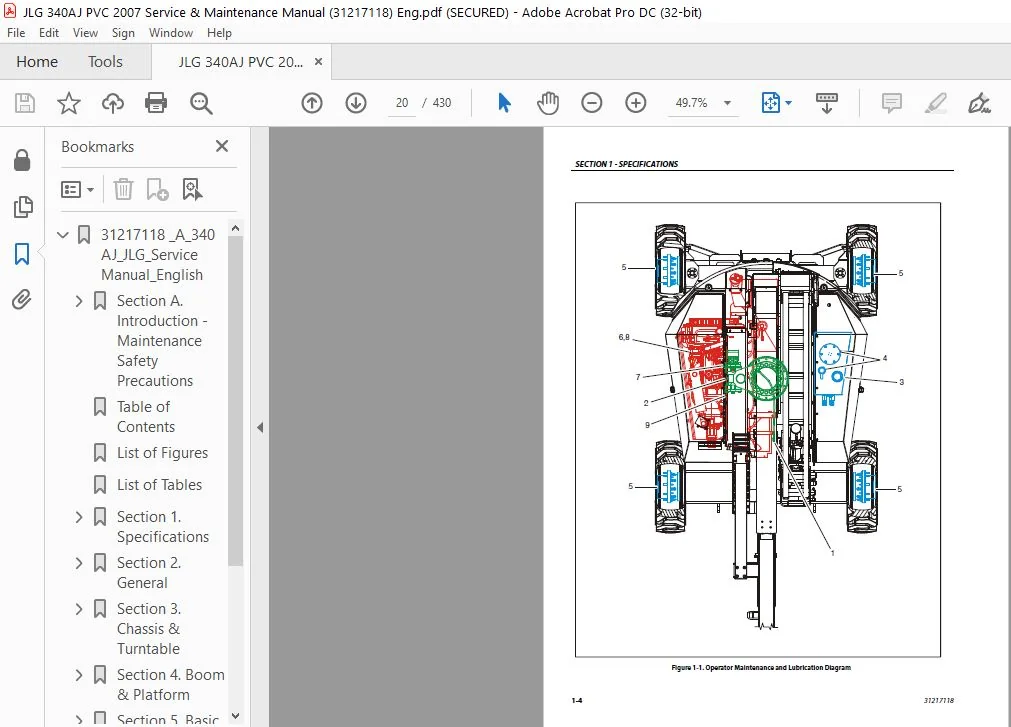The height and width of the screenshot is (727, 1011).
Task: Jump to Section 2. General bookmark
Action: [x=149, y=572]
